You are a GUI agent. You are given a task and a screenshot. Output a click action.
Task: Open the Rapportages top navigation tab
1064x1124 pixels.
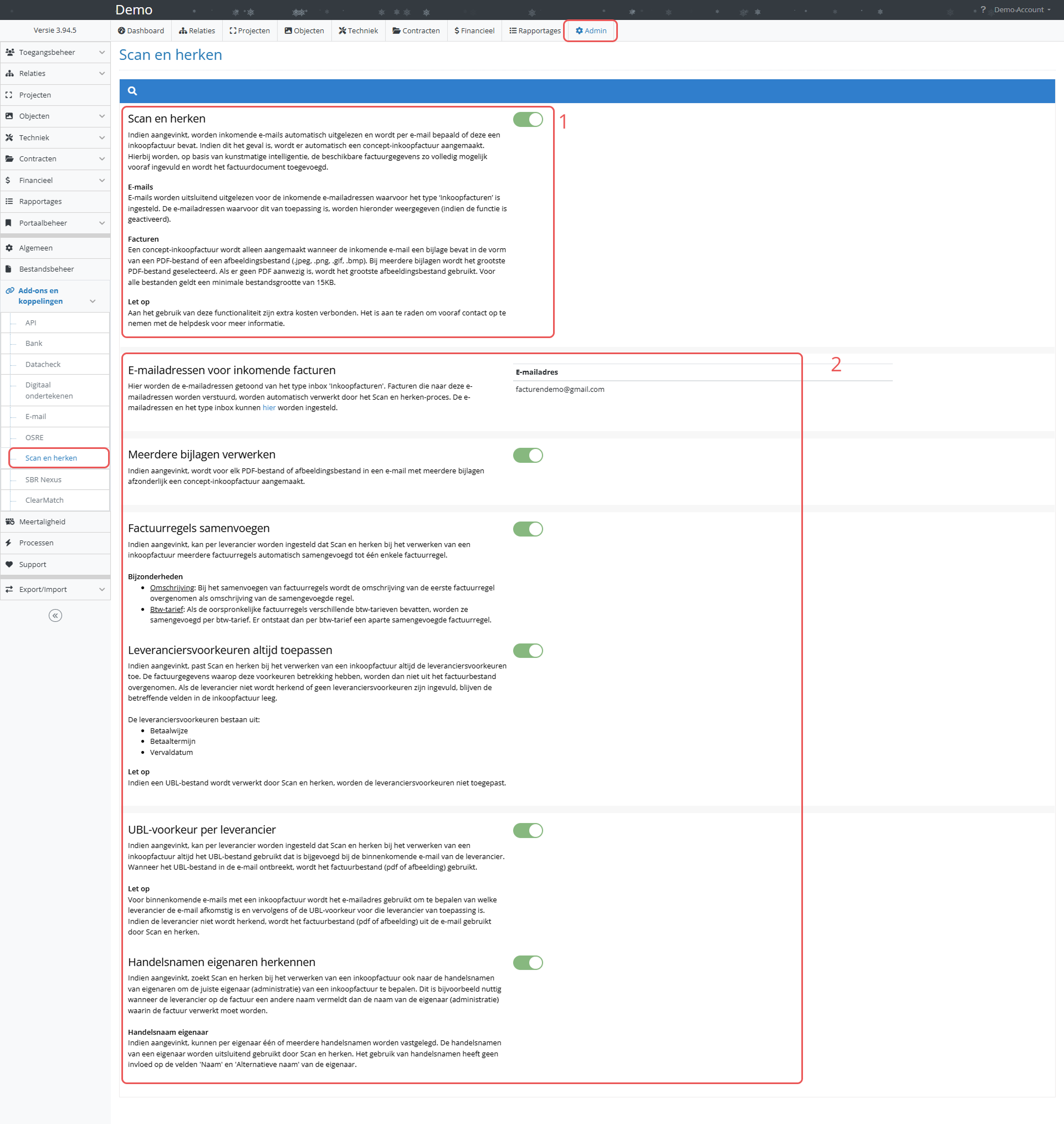[534, 30]
